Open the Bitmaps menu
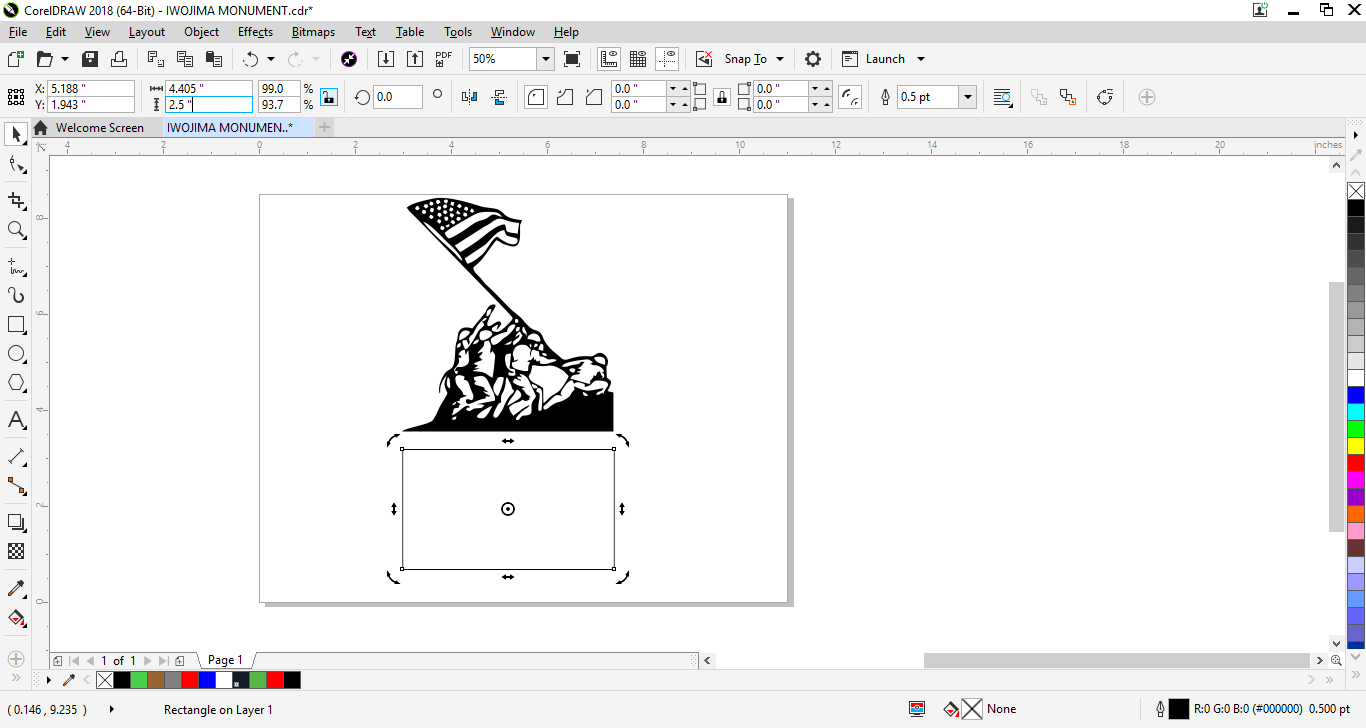This screenshot has height=728, width=1366. coord(313,32)
